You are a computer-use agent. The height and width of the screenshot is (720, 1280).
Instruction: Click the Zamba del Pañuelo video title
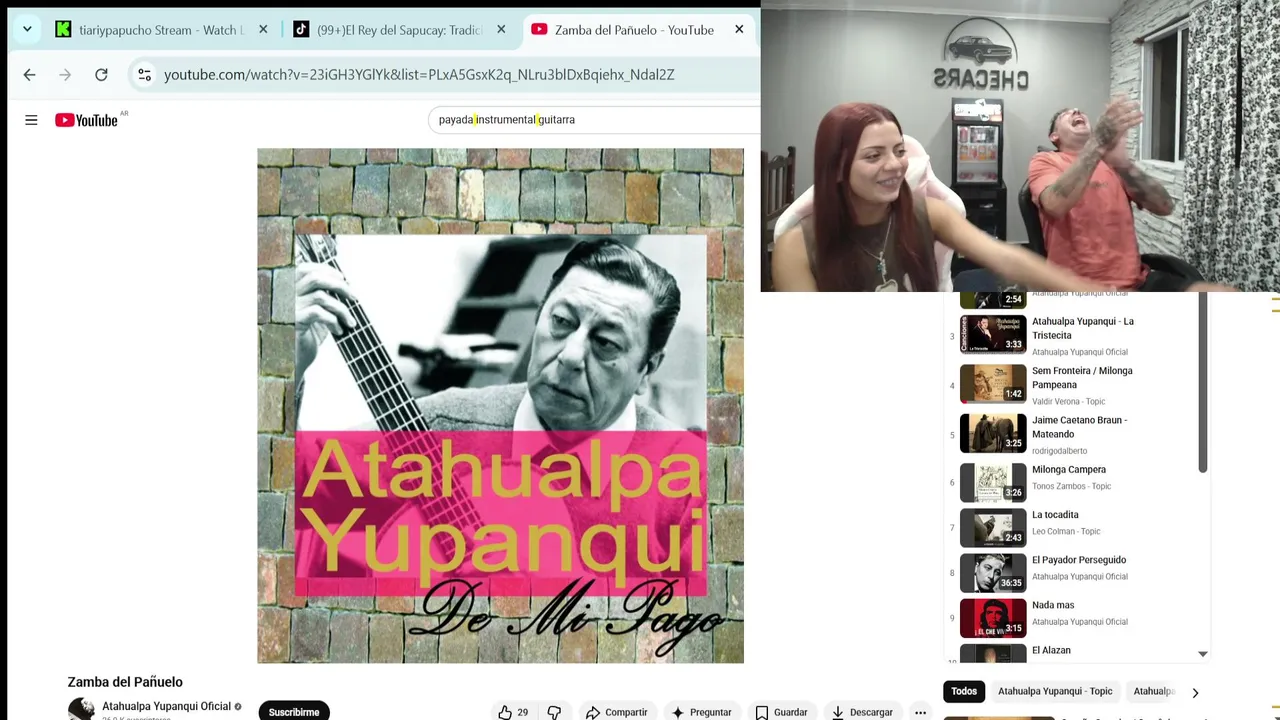[125, 682]
